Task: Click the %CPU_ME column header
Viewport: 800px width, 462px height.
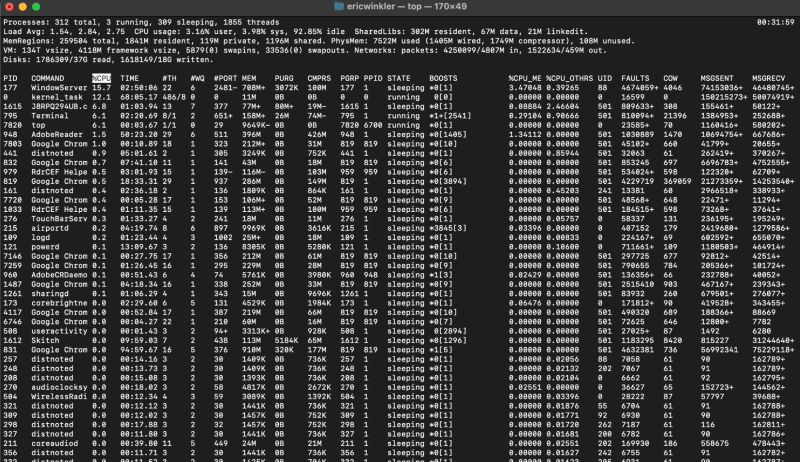Action: pos(524,78)
